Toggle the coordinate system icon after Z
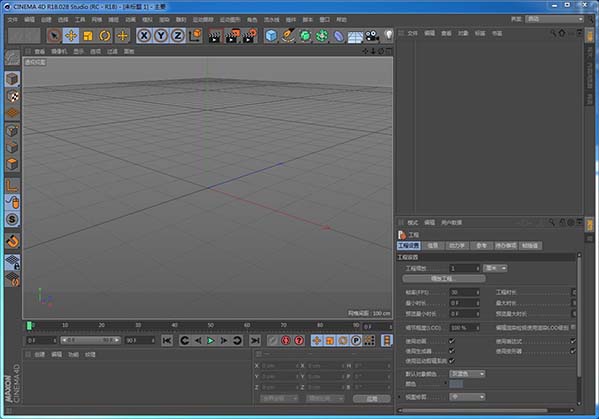 195,36
